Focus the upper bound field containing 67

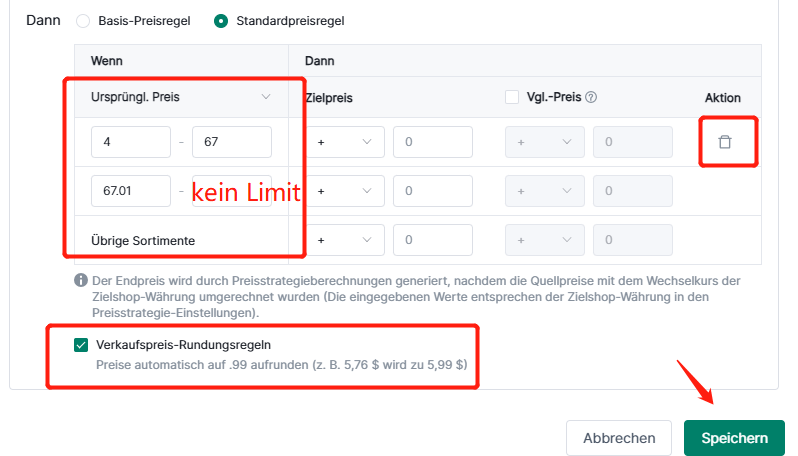click(232, 142)
